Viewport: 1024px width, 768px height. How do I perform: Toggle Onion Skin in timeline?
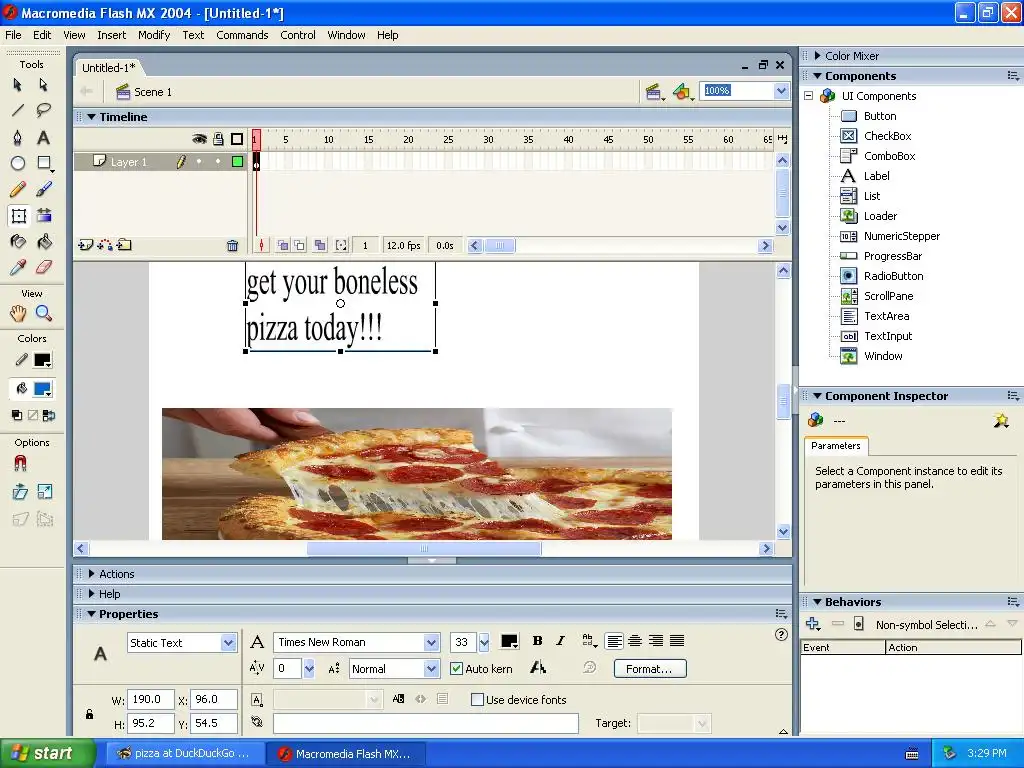pos(283,246)
